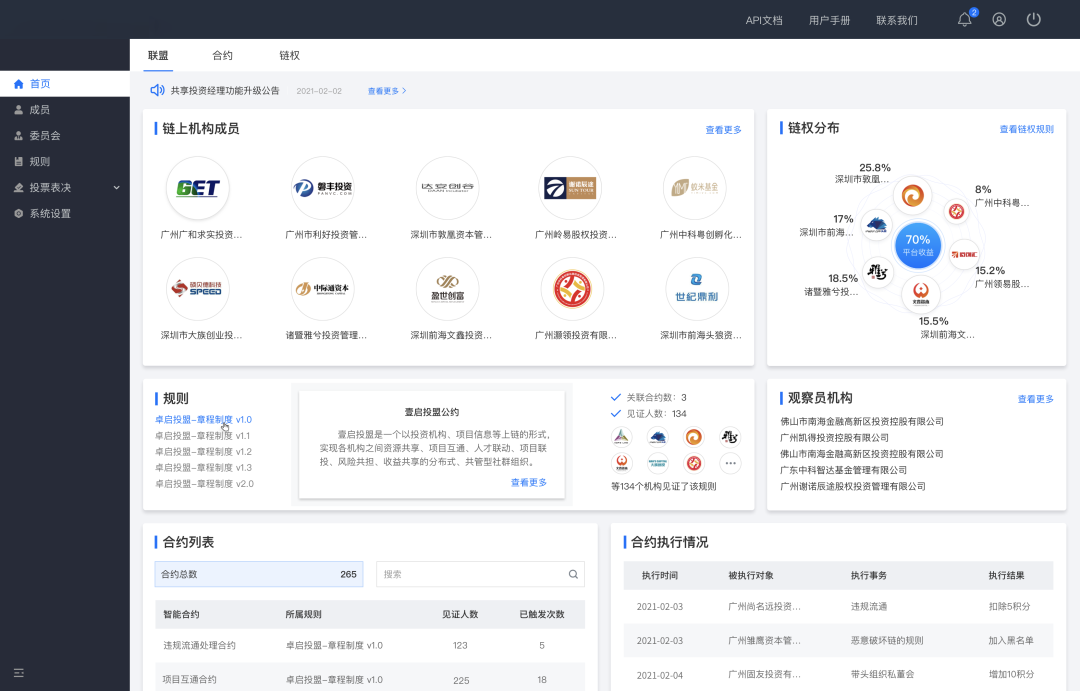Click the user profile icon
The image size is (1080, 691).
(999, 20)
